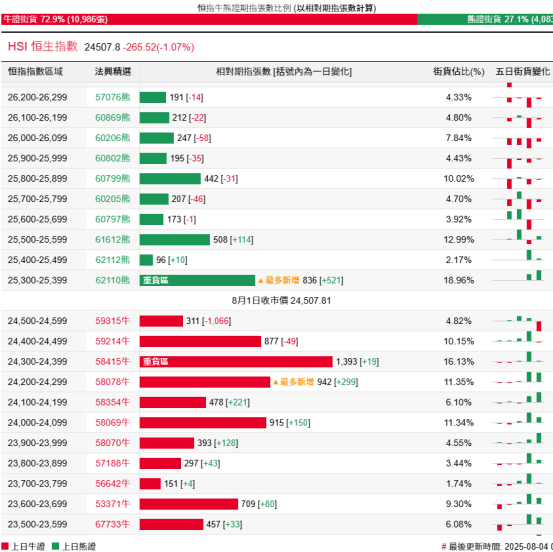Open bull warrant link 58078牛
Viewport: 553px width, 552px height.
point(113,382)
